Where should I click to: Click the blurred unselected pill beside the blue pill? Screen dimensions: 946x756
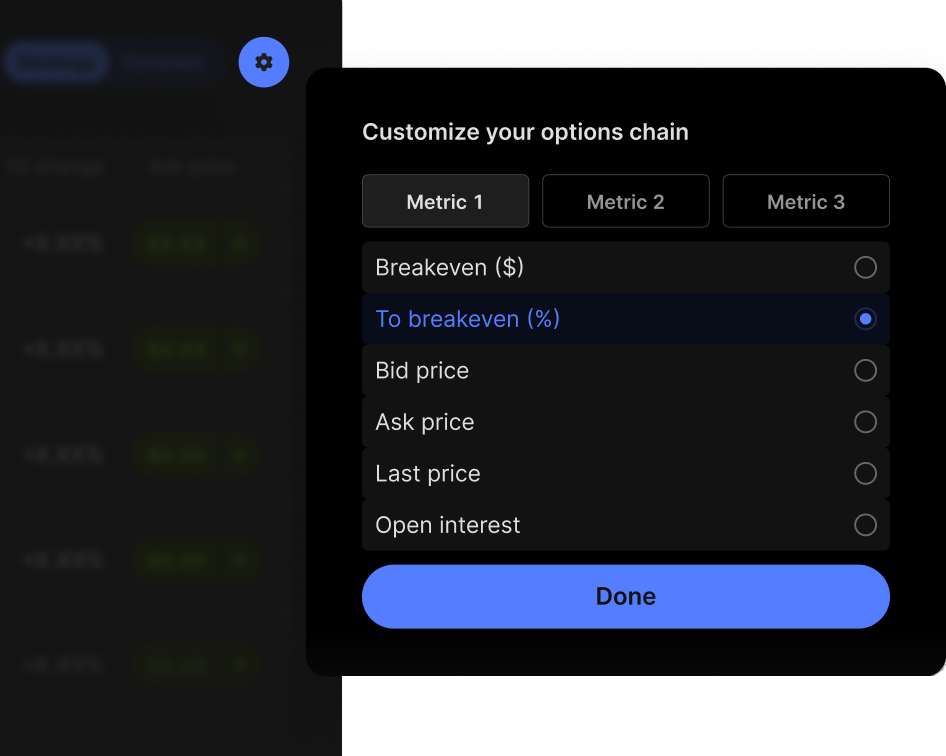[164, 62]
